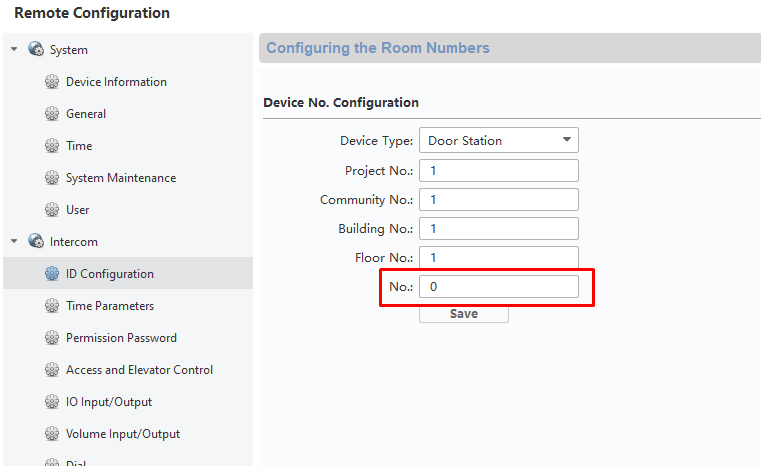Click the blue ID Configuration gear icon

coord(52,274)
